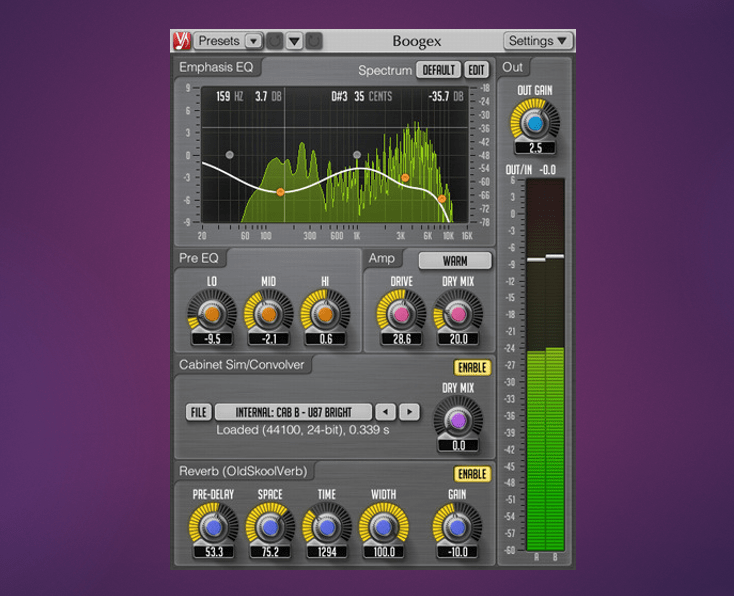Click the Cabinet DRY MIX knob
This screenshot has height=596, width=734.
click(x=458, y=420)
